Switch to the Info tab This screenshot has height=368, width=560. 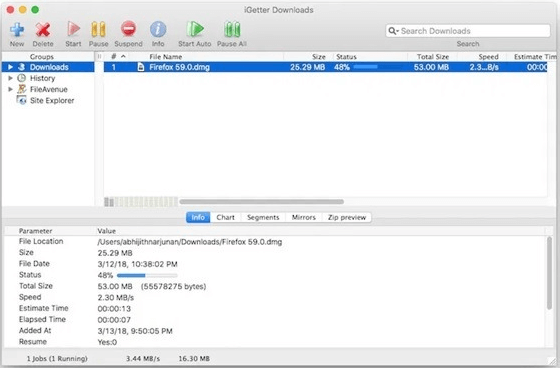coord(198,217)
